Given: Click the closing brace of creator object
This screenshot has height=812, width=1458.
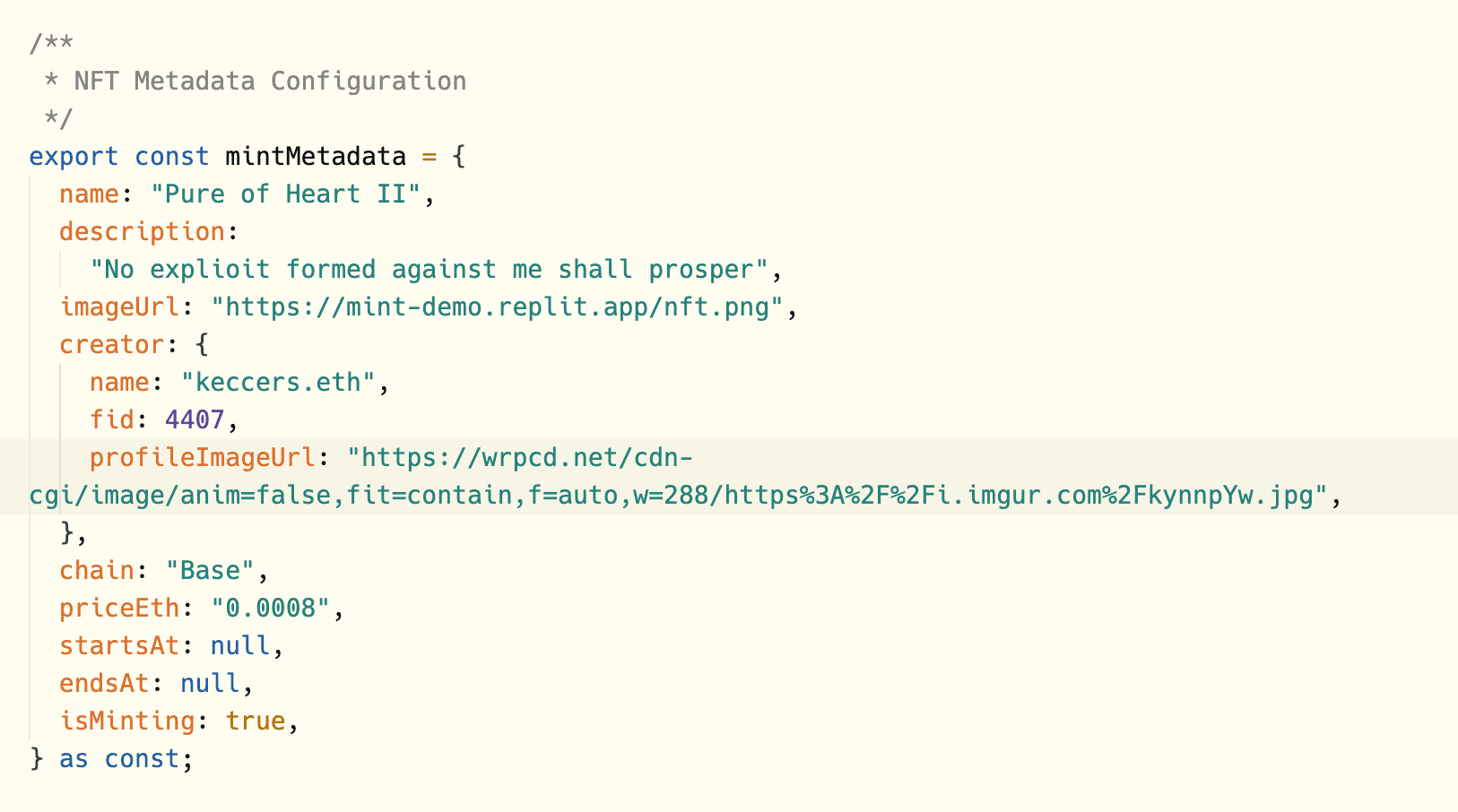Looking at the screenshot, I should [66, 532].
